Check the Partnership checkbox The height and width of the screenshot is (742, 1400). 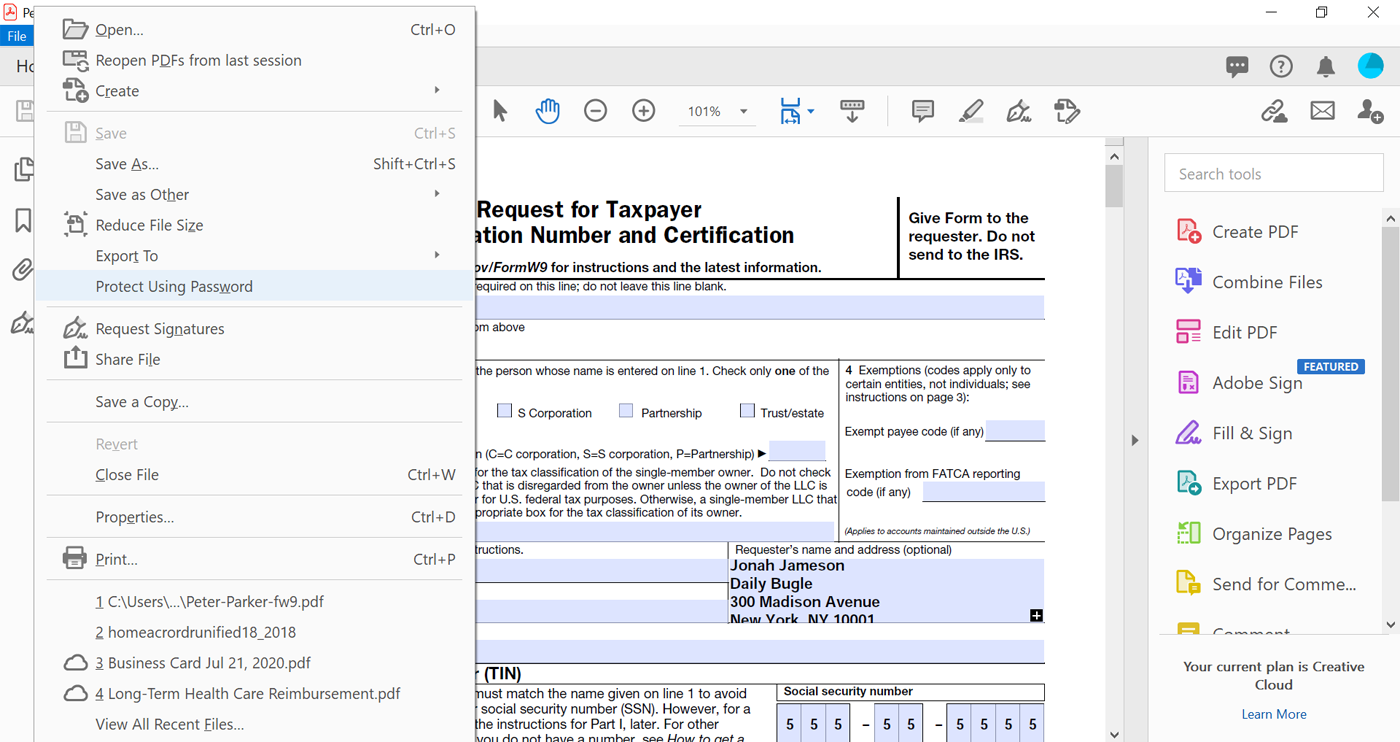tap(626, 411)
